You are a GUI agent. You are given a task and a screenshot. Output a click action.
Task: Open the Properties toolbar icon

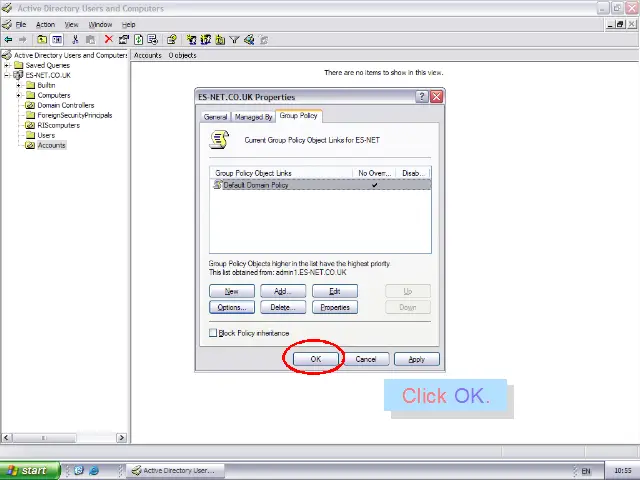(123, 40)
